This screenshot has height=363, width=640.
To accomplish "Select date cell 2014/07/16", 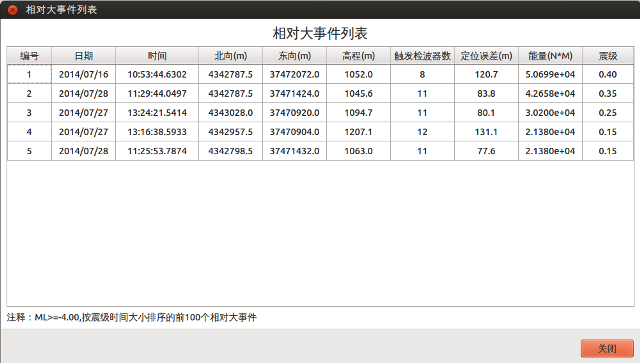I will pyautogui.click(x=84, y=74).
